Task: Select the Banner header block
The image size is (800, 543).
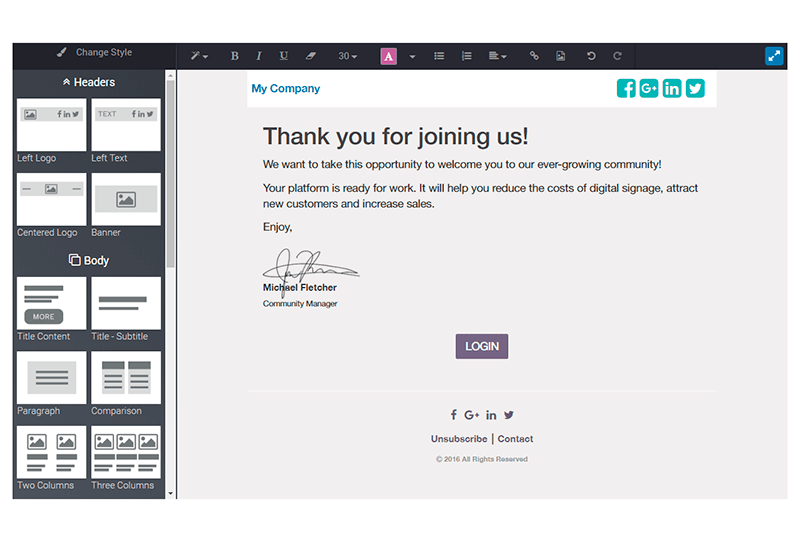Action: [126, 200]
